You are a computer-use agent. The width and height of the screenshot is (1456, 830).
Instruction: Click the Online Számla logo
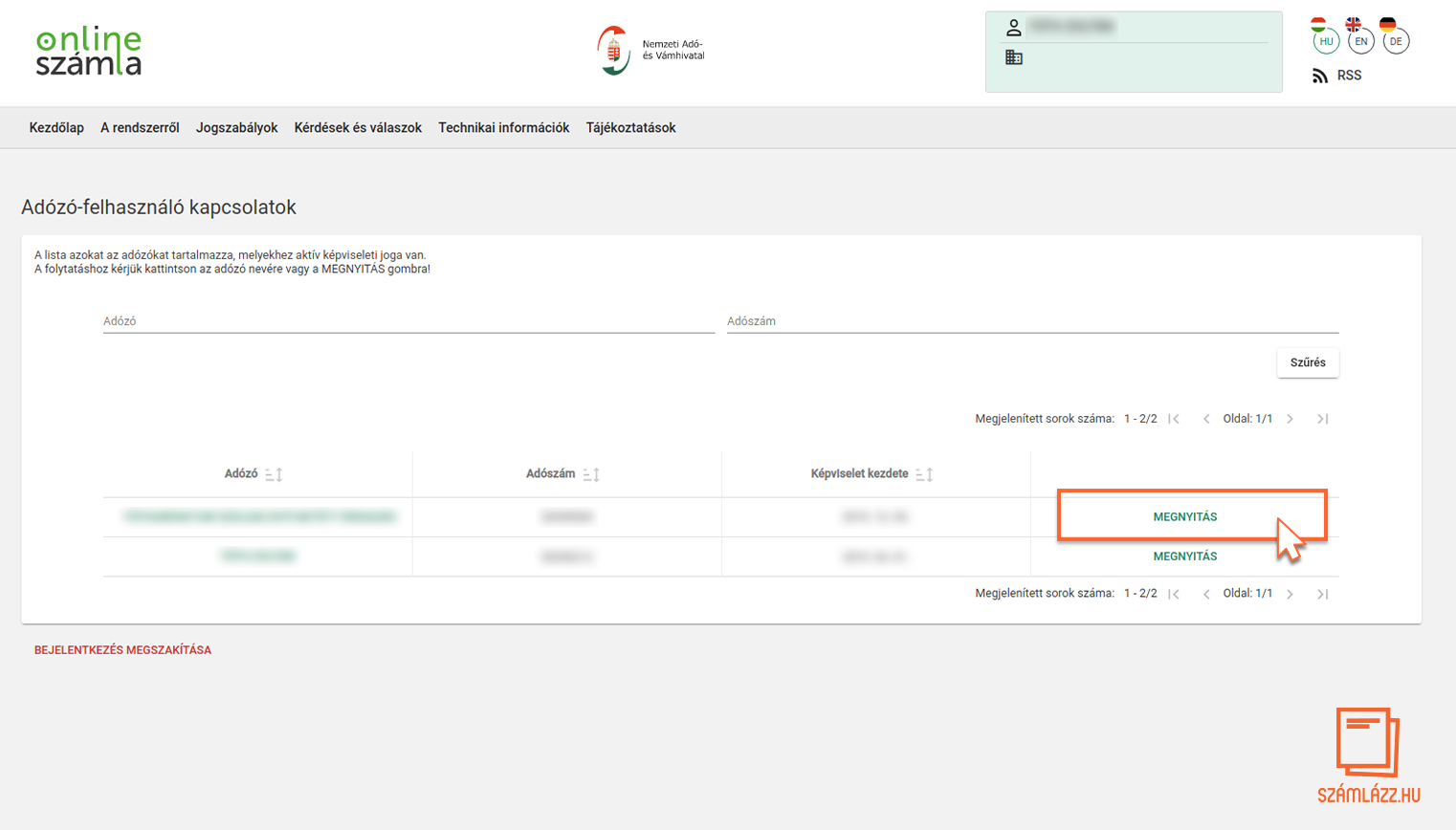click(x=88, y=52)
